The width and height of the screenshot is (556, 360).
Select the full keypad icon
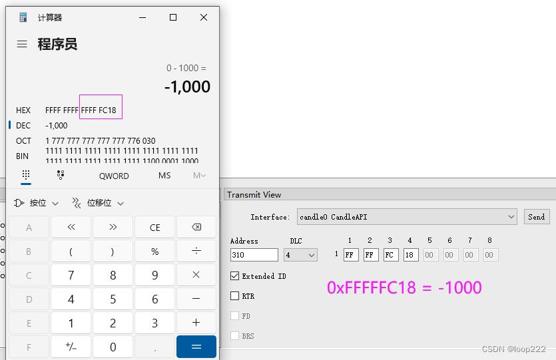coord(26,175)
